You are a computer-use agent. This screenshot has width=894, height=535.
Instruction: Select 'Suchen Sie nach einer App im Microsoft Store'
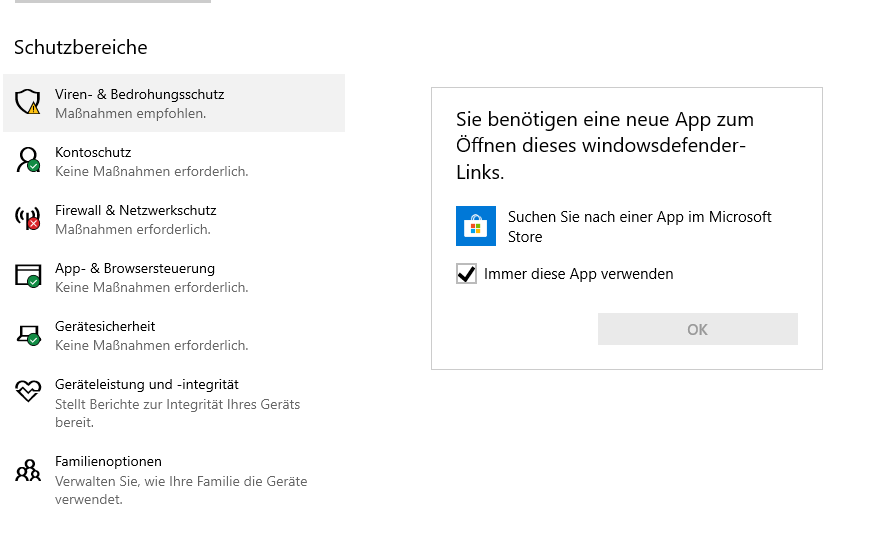point(640,226)
